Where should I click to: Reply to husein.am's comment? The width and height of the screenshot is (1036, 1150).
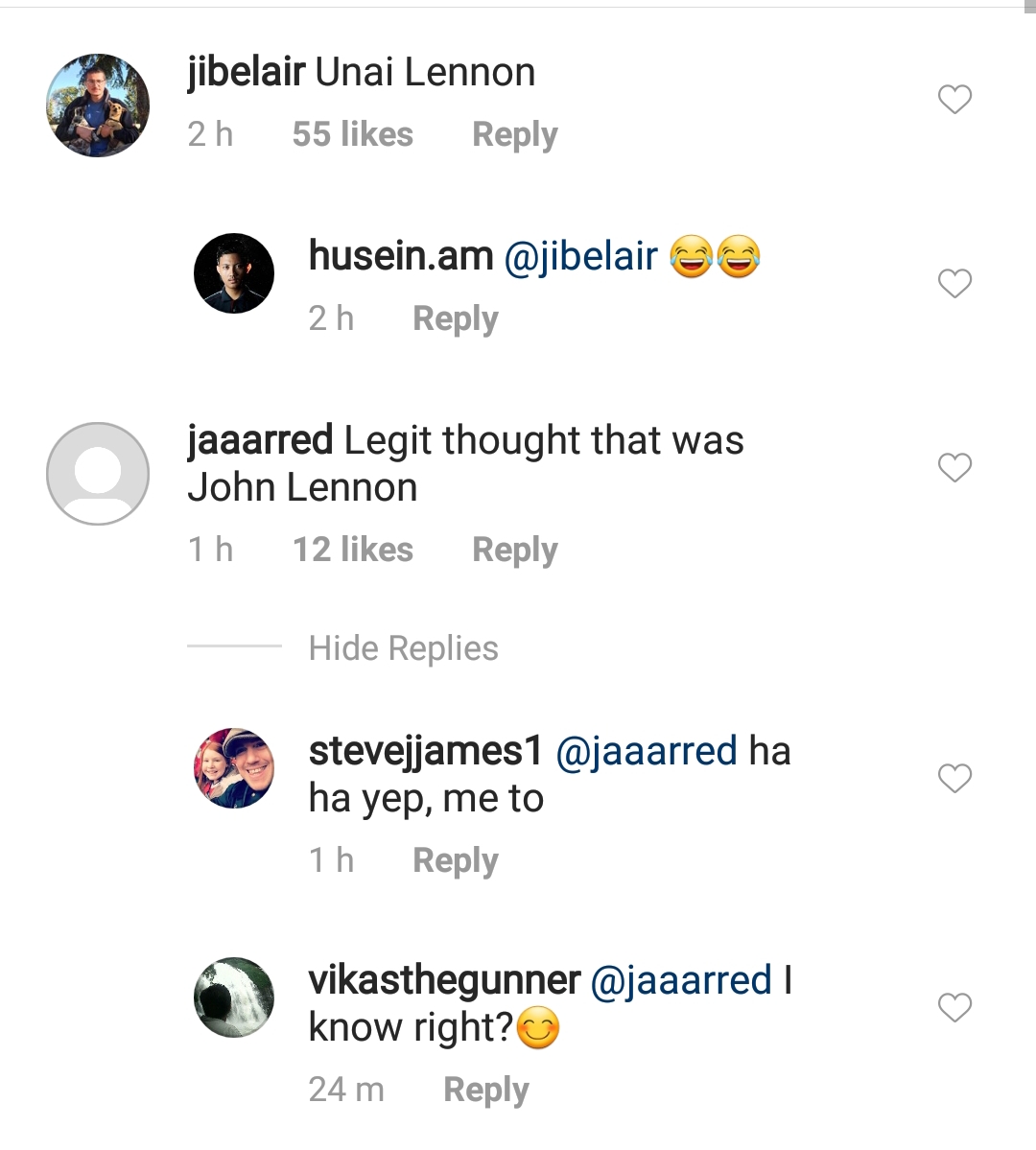pyautogui.click(x=455, y=318)
